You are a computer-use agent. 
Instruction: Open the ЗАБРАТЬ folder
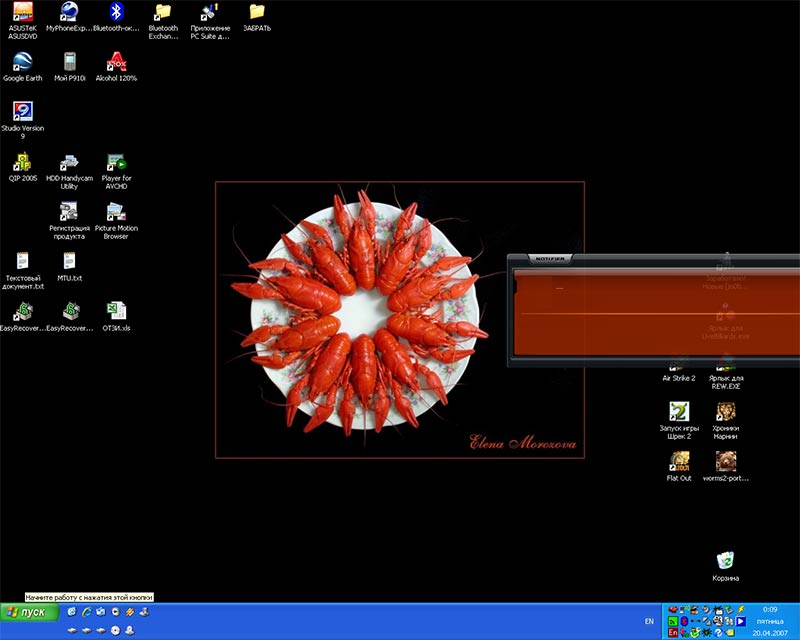[x=256, y=13]
